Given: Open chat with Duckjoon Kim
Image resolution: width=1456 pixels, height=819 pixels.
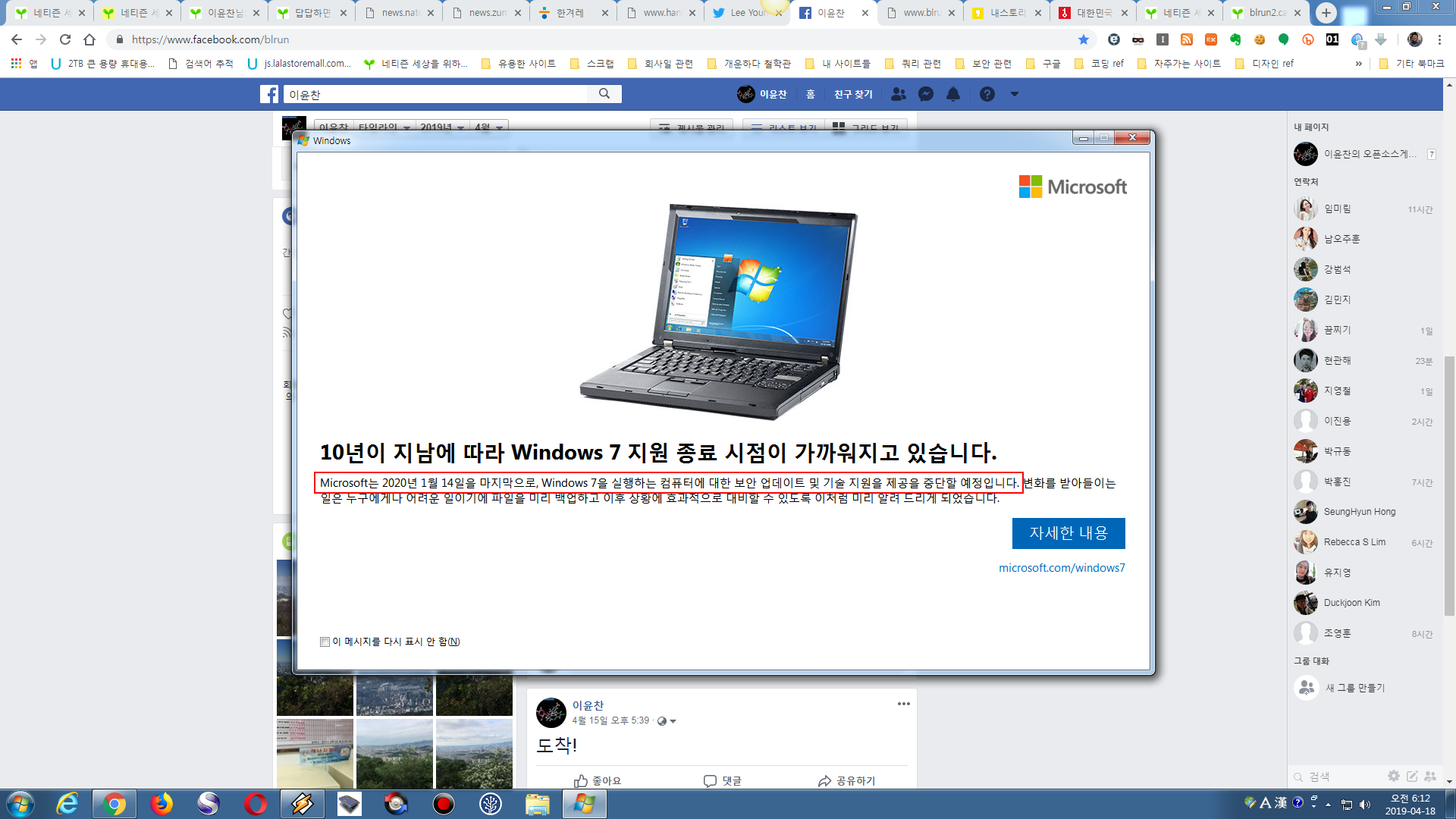Looking at the screenshot, I should [1363, 603].
